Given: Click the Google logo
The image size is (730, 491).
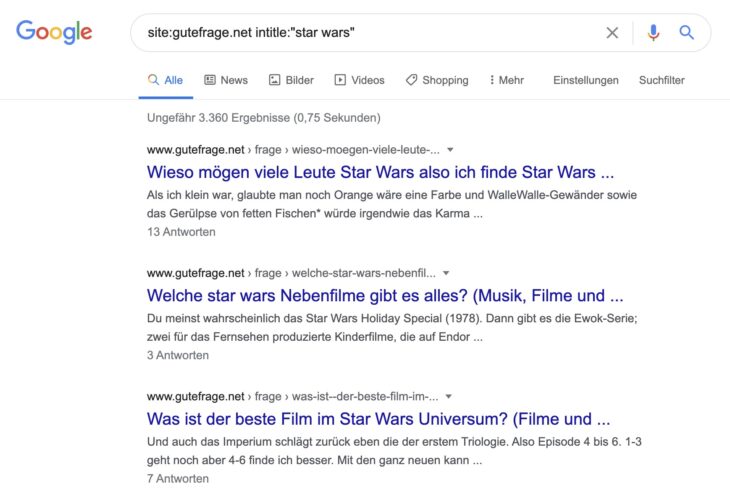Looking at the screenshot, I should [54, 32].
